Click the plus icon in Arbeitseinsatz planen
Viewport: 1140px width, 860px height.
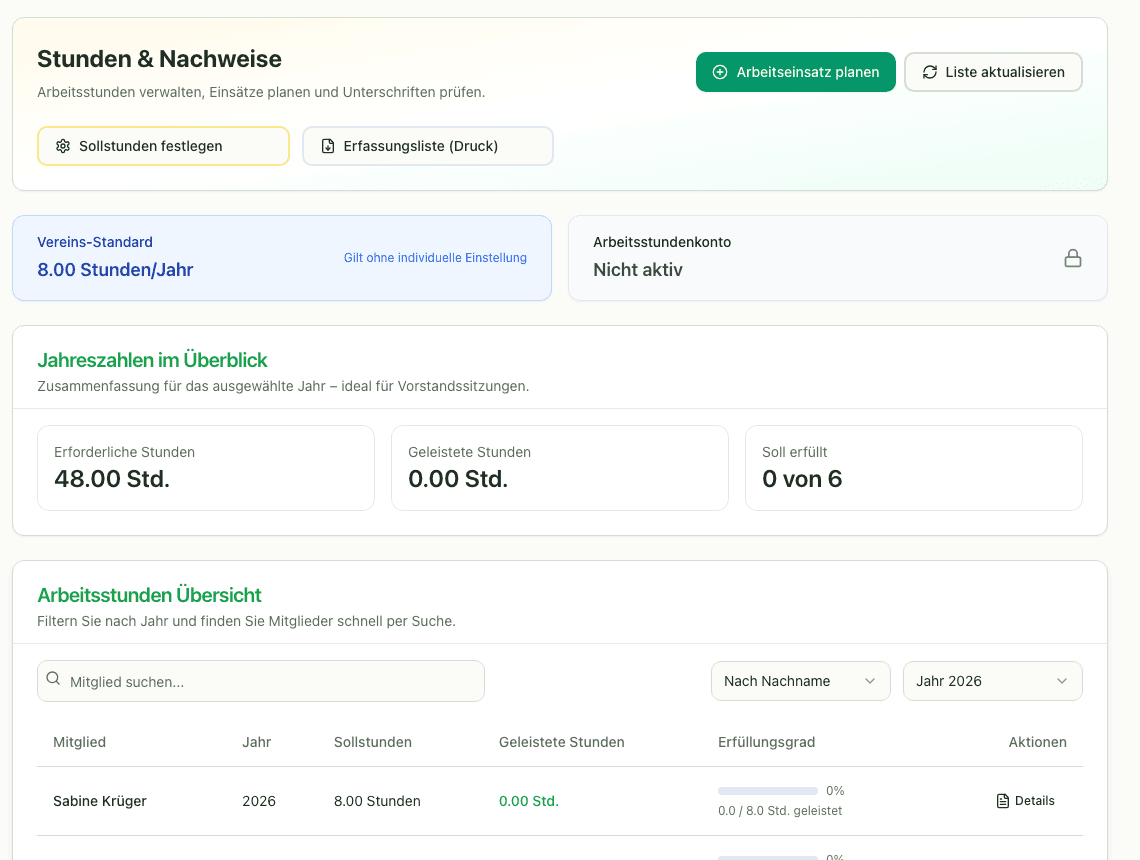pyautogui.click(x=720, y=72)
